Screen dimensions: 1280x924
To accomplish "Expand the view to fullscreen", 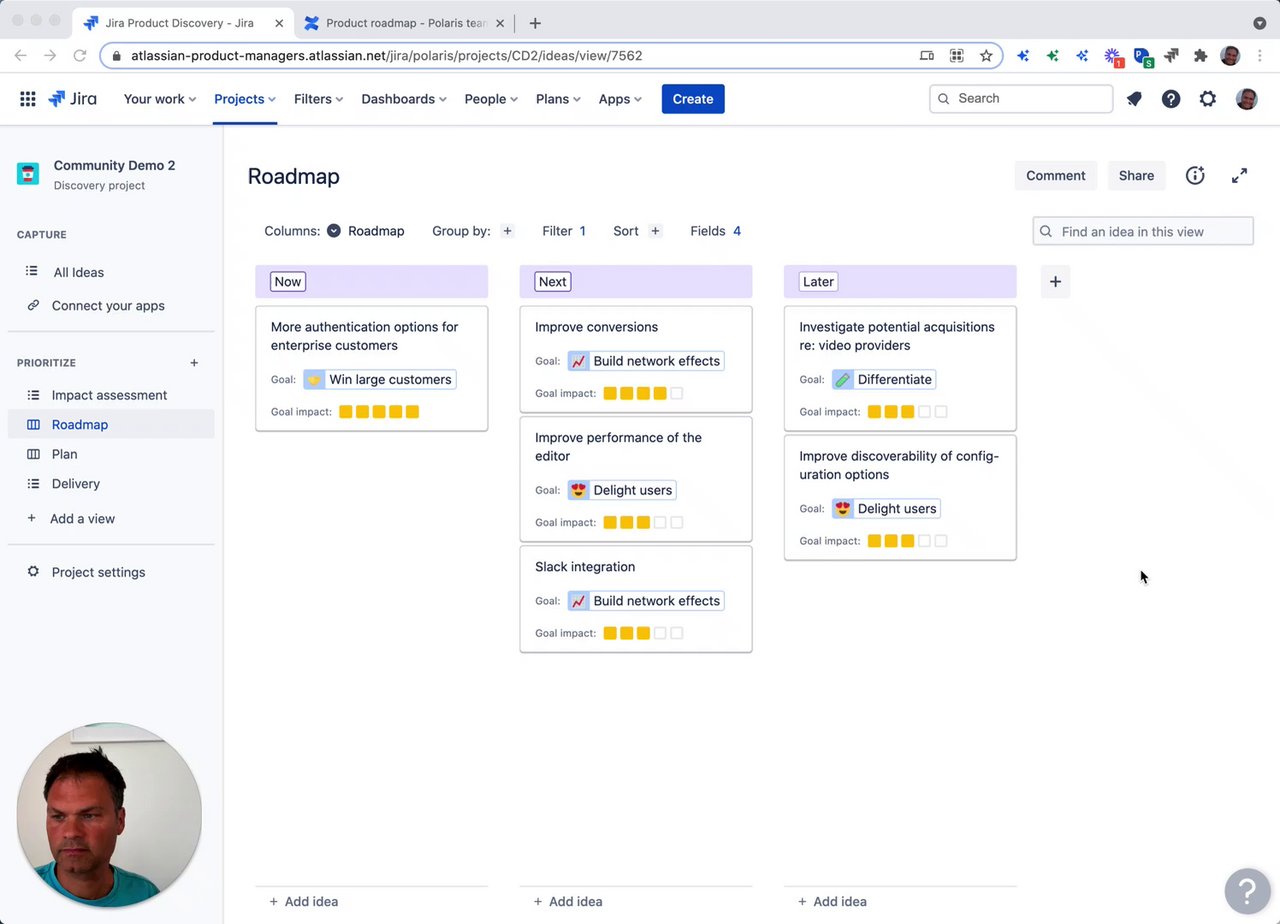I will point(1239,176).
